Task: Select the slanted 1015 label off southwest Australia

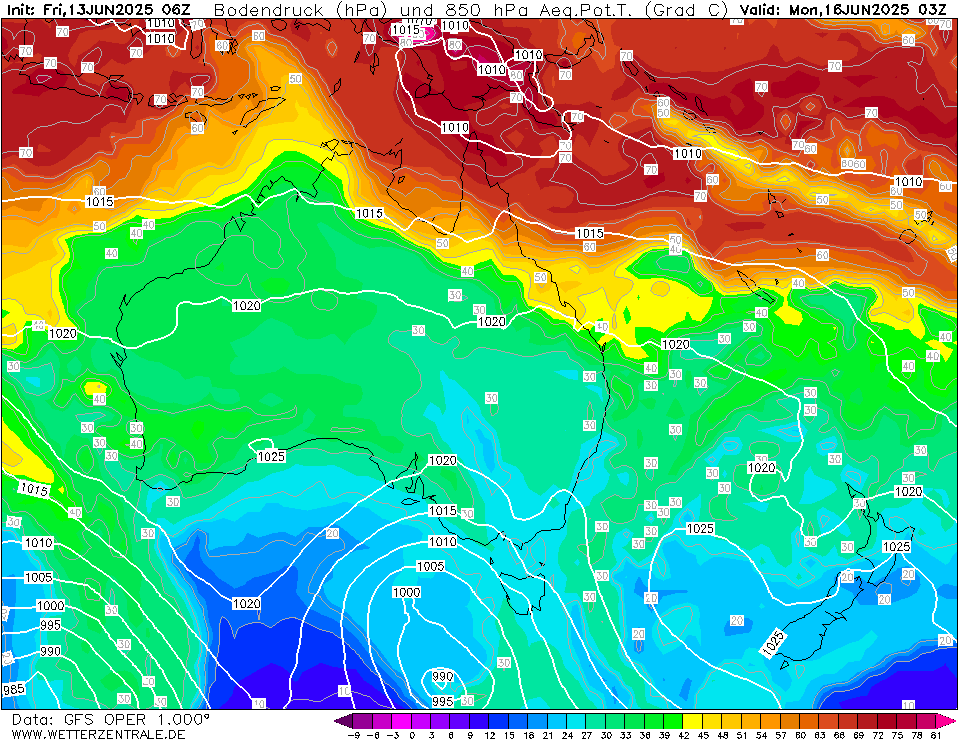Action: 34,489
